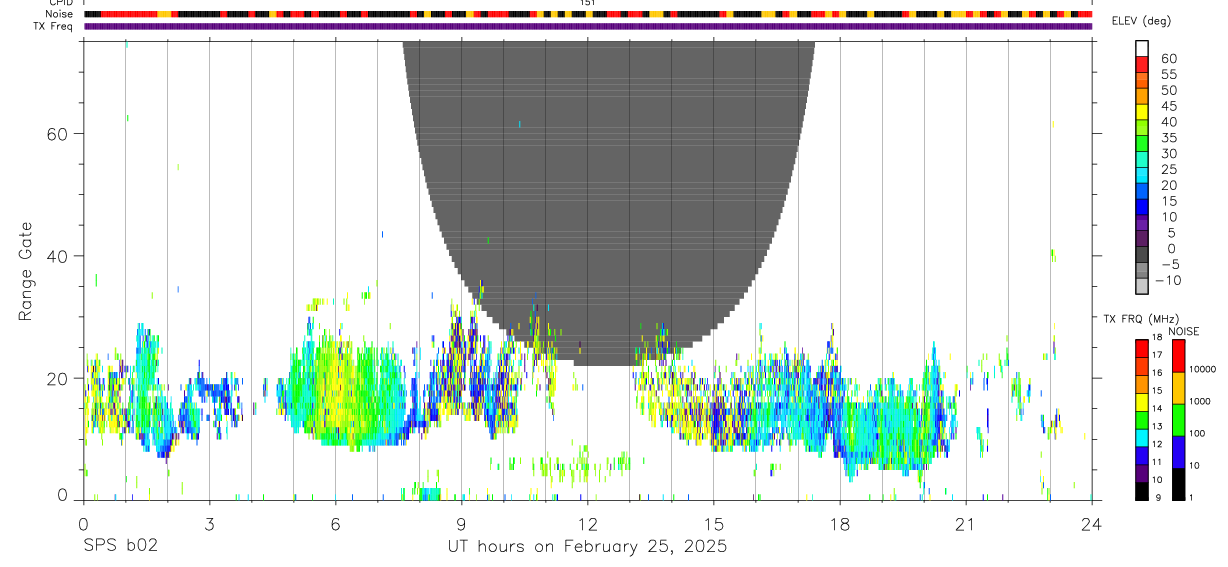Click the 10000 label in NOISE legend

1202,369
